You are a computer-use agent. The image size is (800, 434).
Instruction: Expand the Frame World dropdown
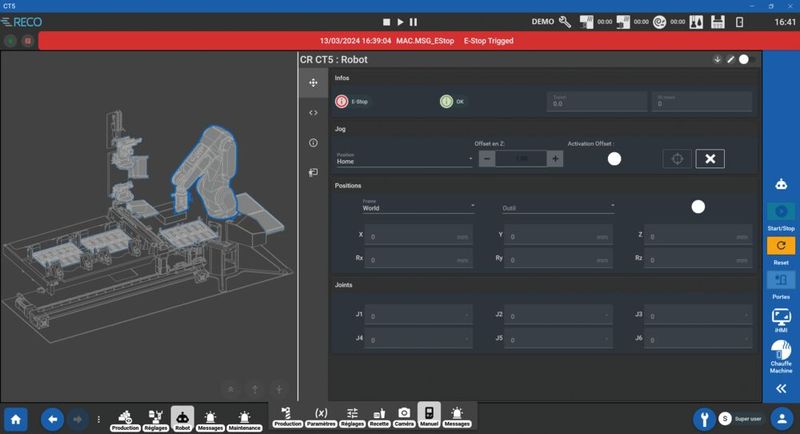(418, 207)
